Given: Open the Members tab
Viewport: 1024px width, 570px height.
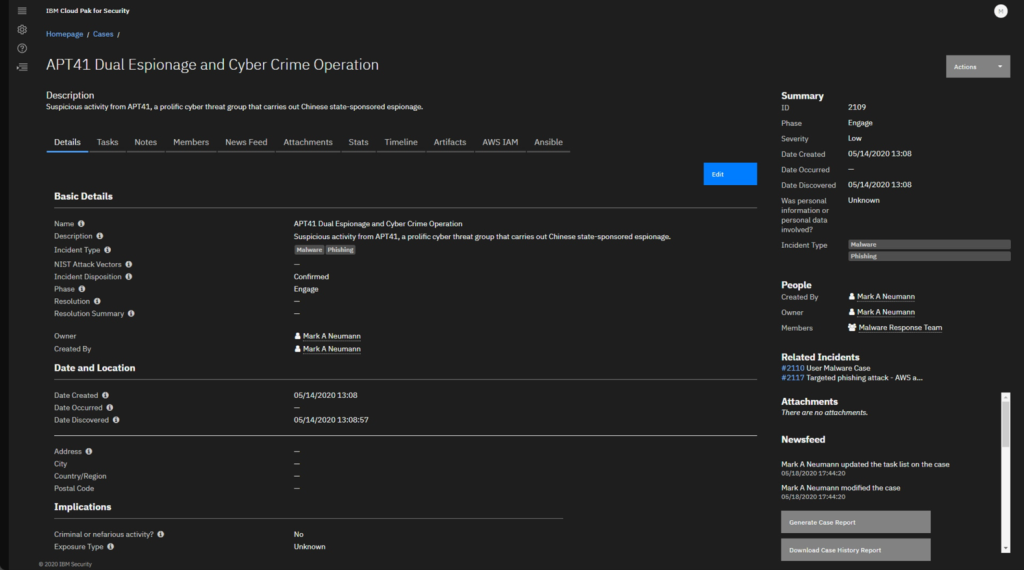Looking at the screenshot, I should (x=191, y=142).
